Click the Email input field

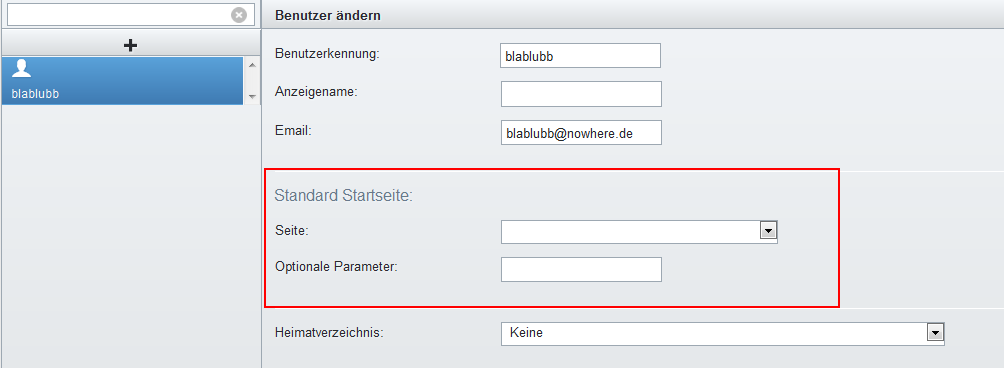point(581,132)
